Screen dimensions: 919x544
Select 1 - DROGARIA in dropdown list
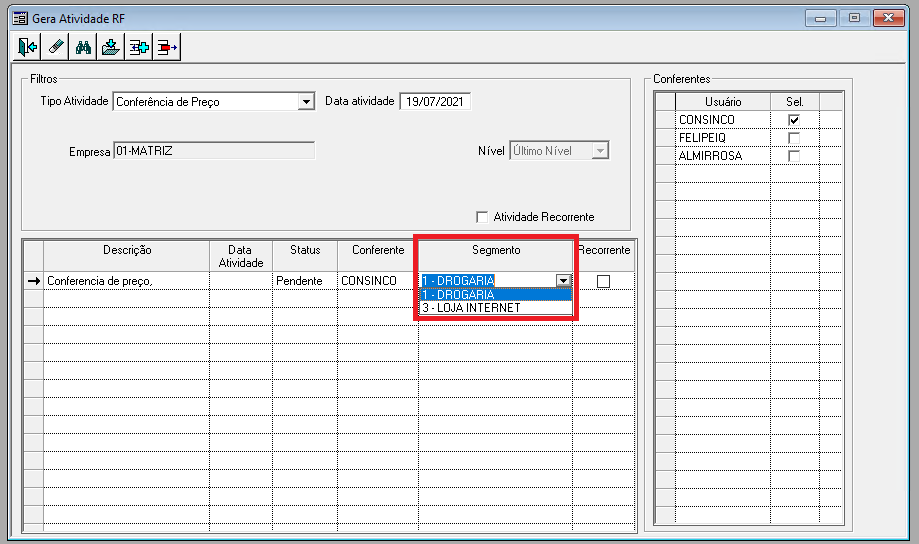495,295
